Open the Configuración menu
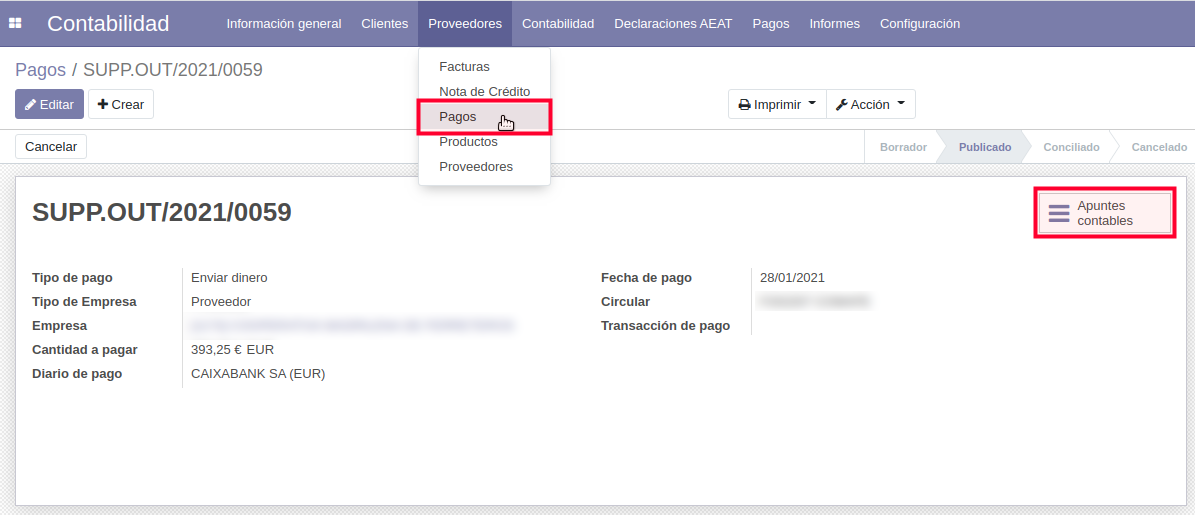This screenshot has height=515, width=1195. coord(919,23)
